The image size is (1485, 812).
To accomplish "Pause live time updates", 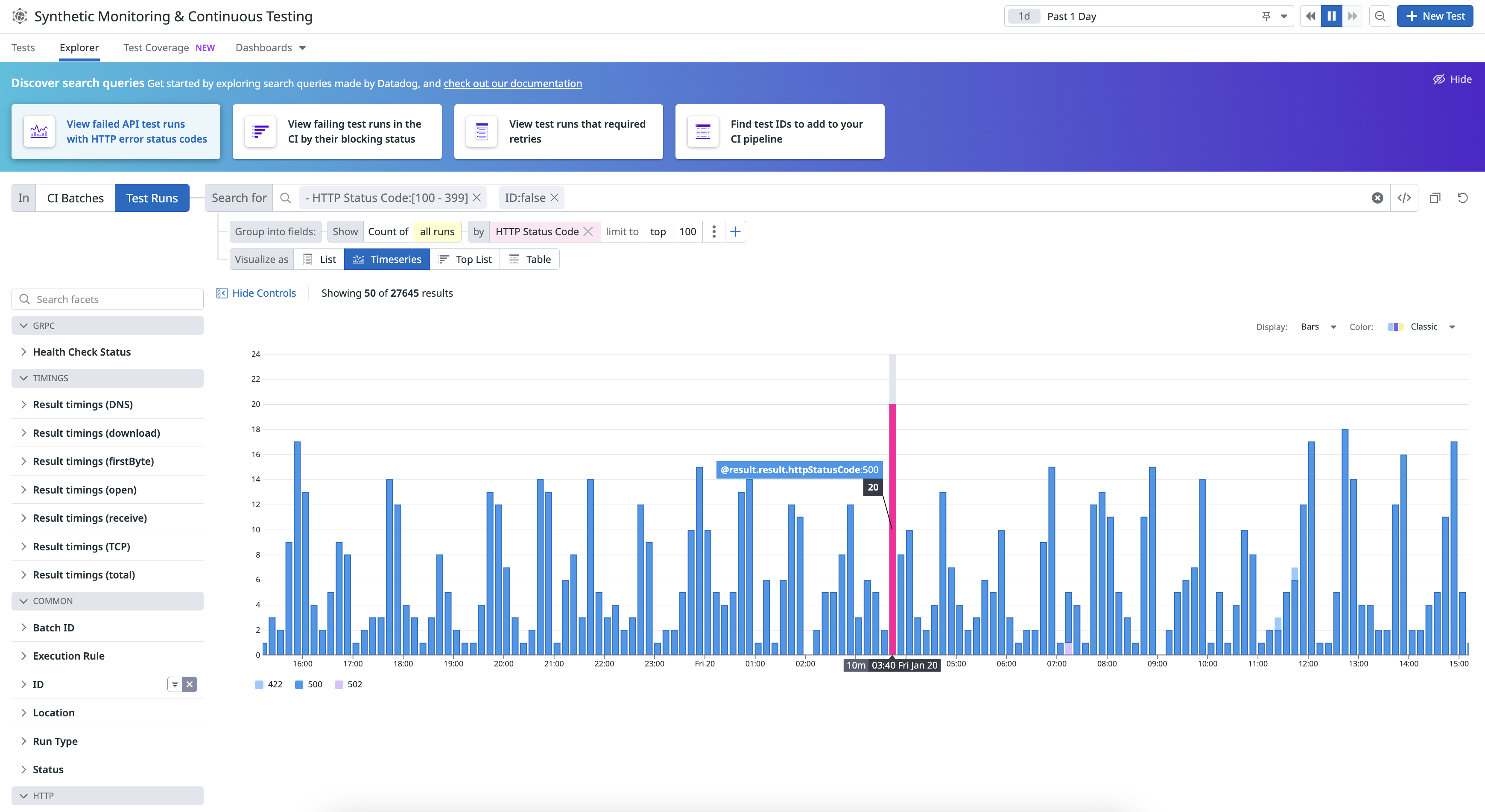I will click(1331, 16).
